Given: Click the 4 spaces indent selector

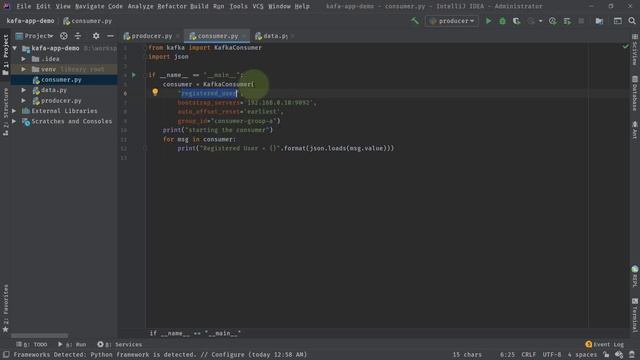Looking at the screenshot, I should tap(582, 355).
